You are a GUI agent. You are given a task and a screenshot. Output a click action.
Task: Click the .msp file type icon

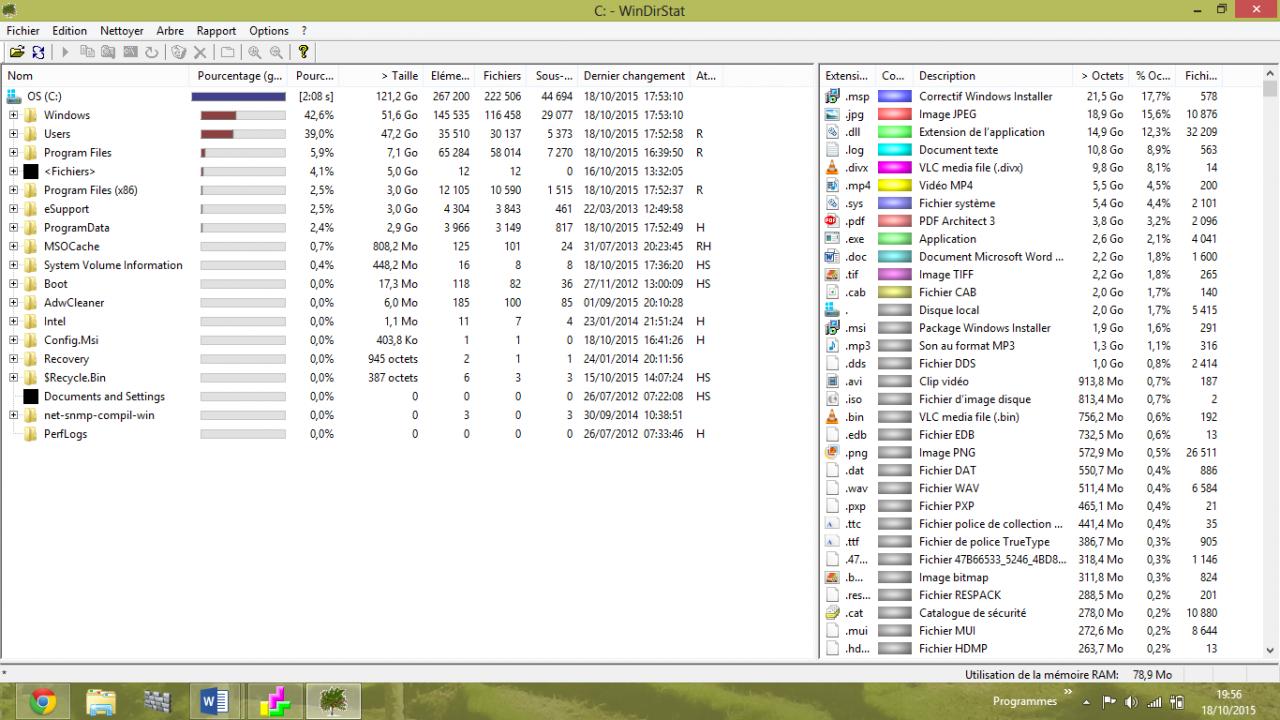(x=832, y=96)
